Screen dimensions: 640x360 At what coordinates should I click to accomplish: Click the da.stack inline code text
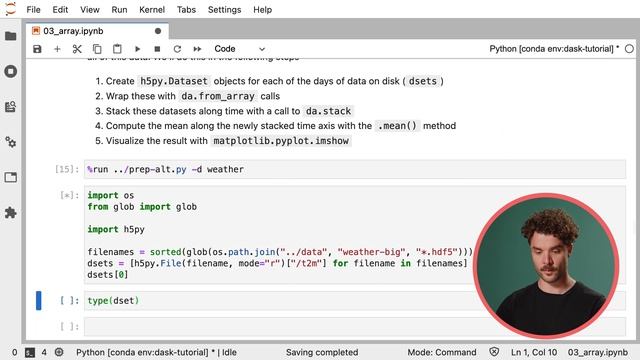pyautogui.click(x=329, y=111)
